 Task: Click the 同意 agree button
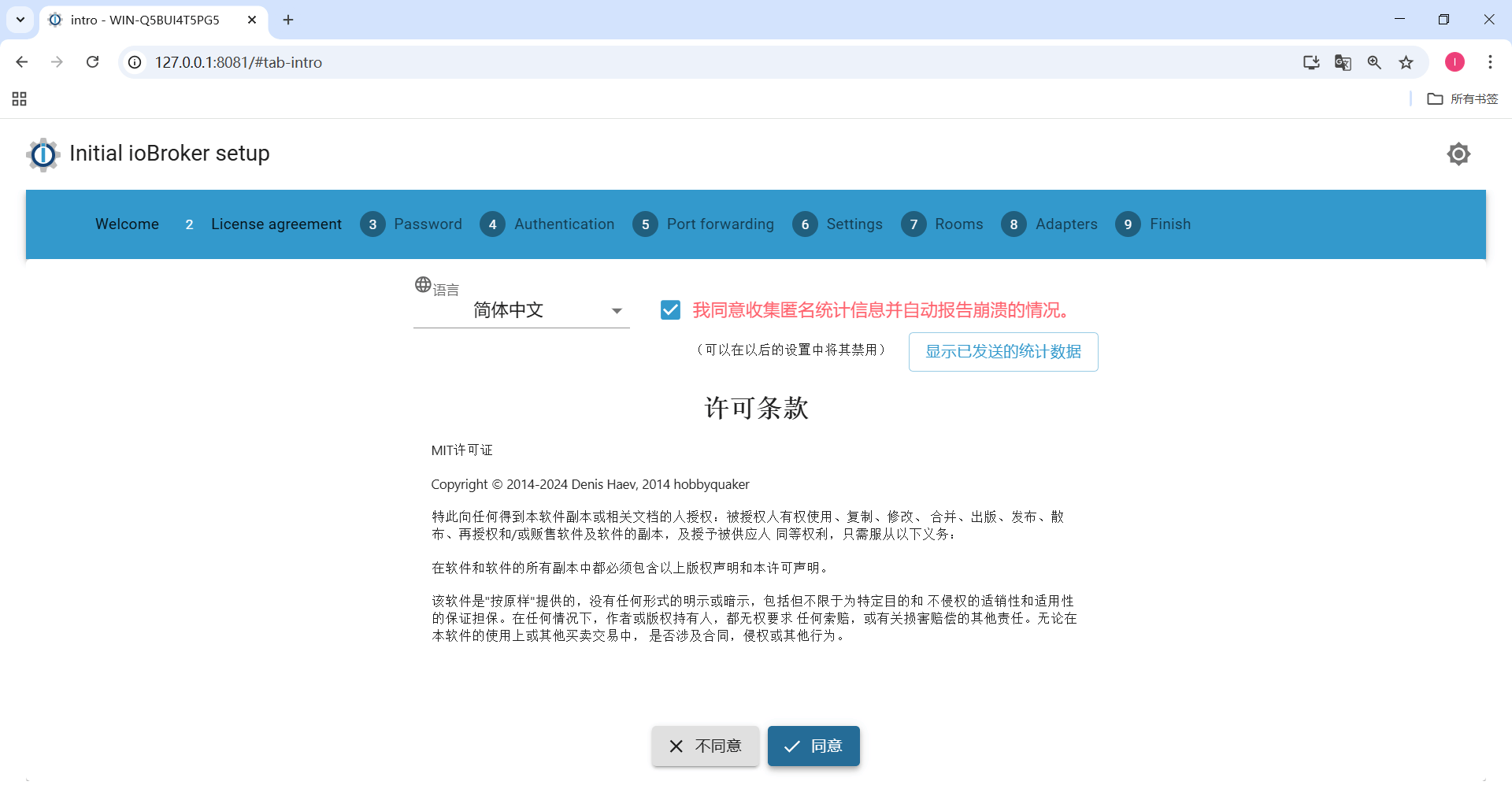coord(813,746)
